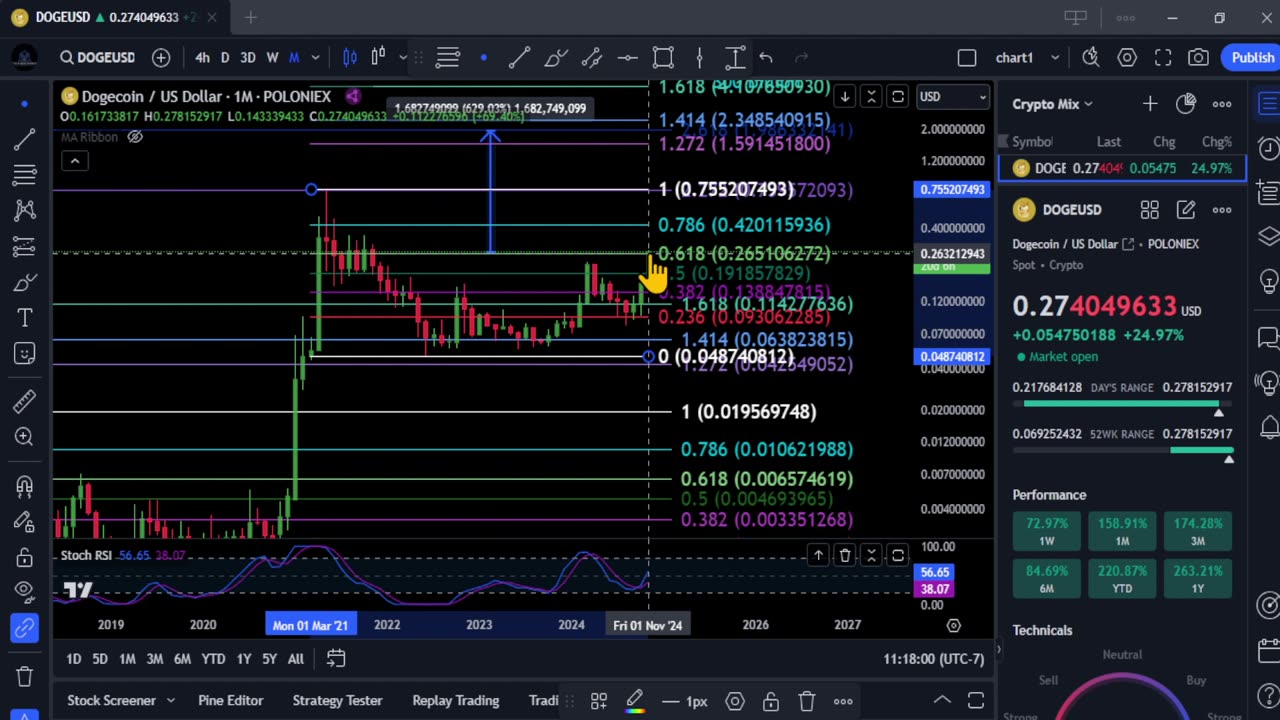The image size is (1280, 720).
Task: Open the DOGEUSD symbol search
Action: (97, 58)
